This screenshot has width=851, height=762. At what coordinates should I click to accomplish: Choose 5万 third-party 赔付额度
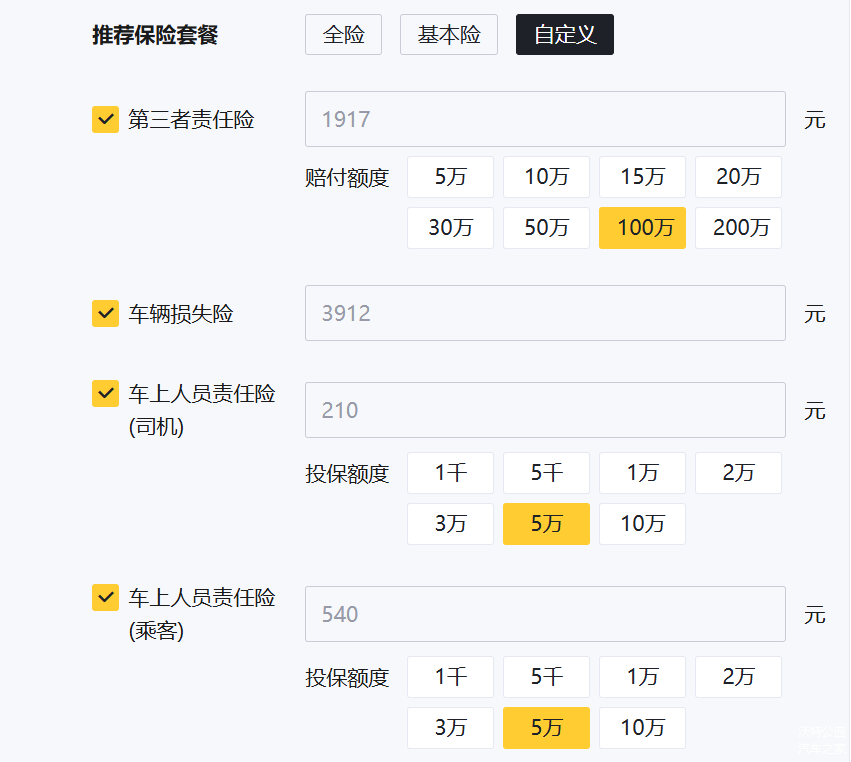(x=450, y=177)
